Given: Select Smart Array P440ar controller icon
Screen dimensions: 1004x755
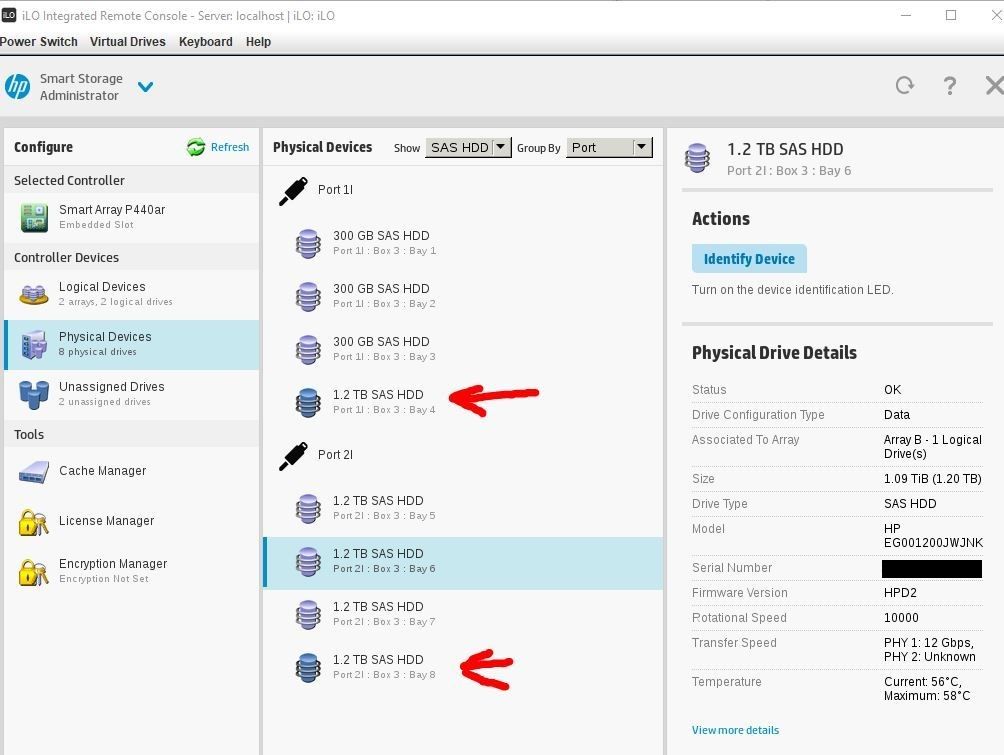Looking at the screenshot, I should [34, 217].
